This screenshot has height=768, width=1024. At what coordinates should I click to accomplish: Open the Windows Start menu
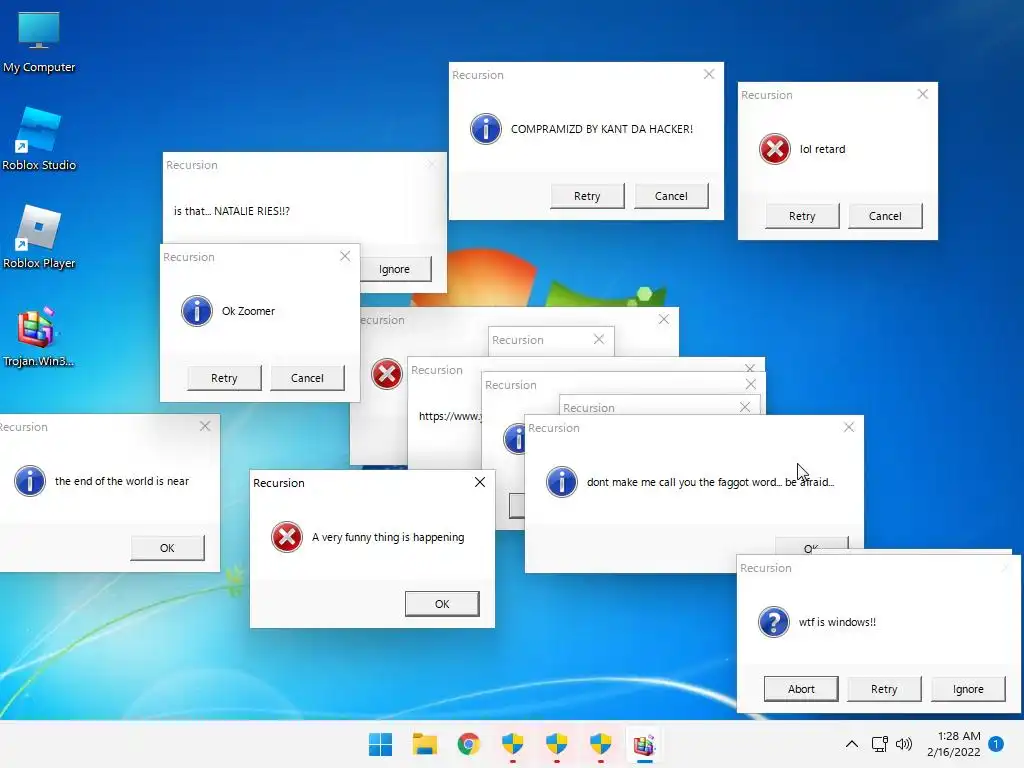[381, 744]
